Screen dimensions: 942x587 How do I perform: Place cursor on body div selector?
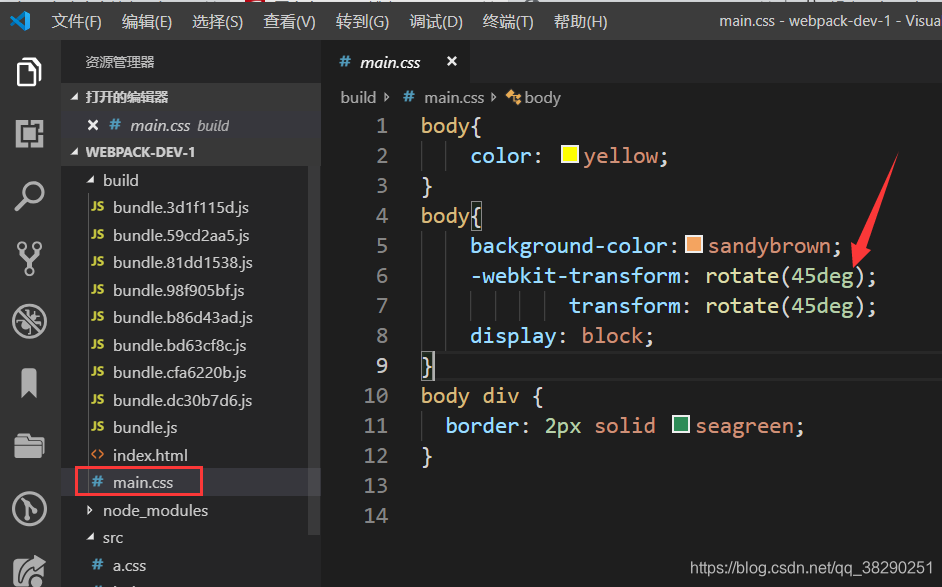(x=470, y=396)
